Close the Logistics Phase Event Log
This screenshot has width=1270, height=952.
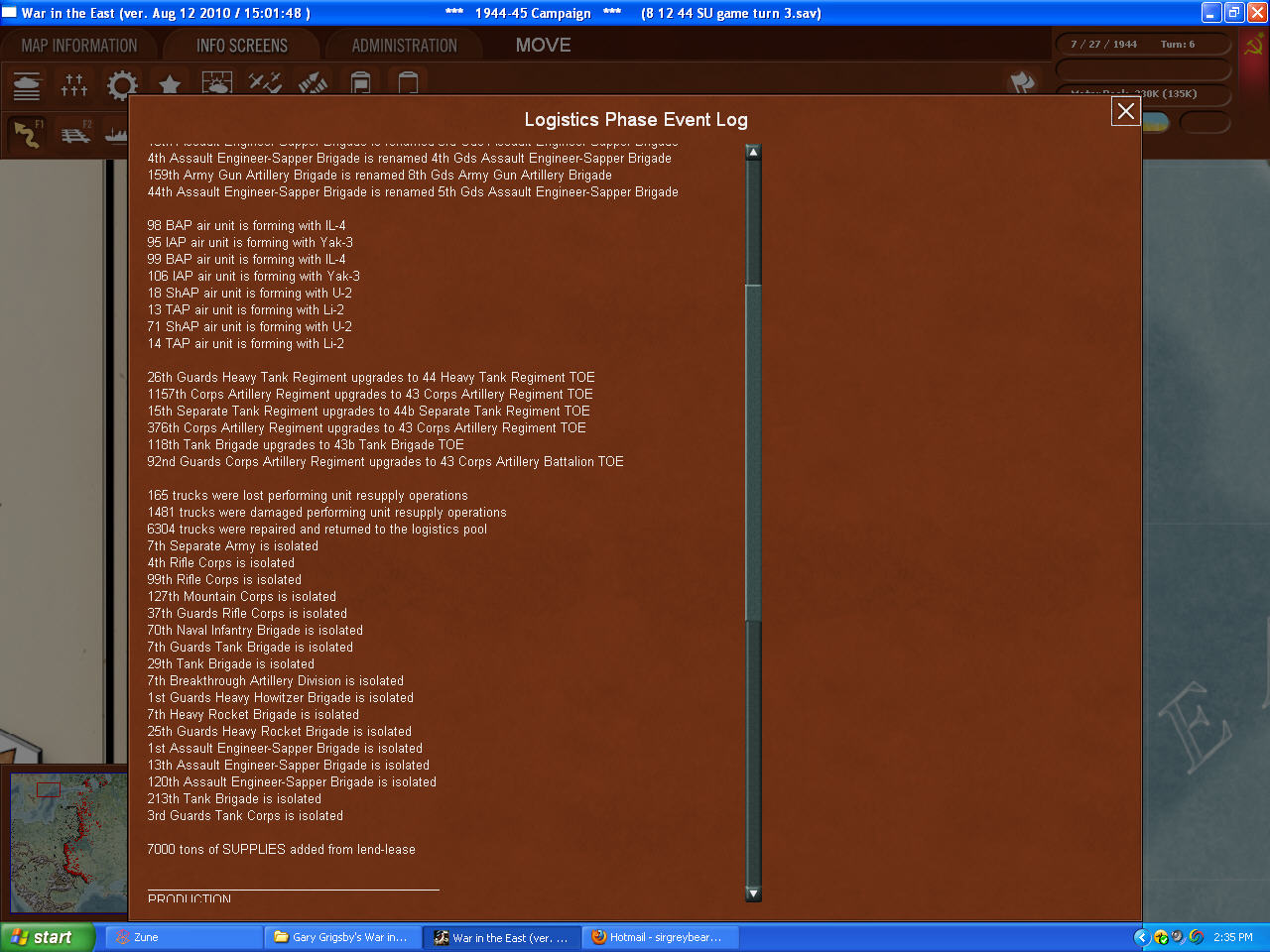pyautogui.click(x=1126, y=111)
